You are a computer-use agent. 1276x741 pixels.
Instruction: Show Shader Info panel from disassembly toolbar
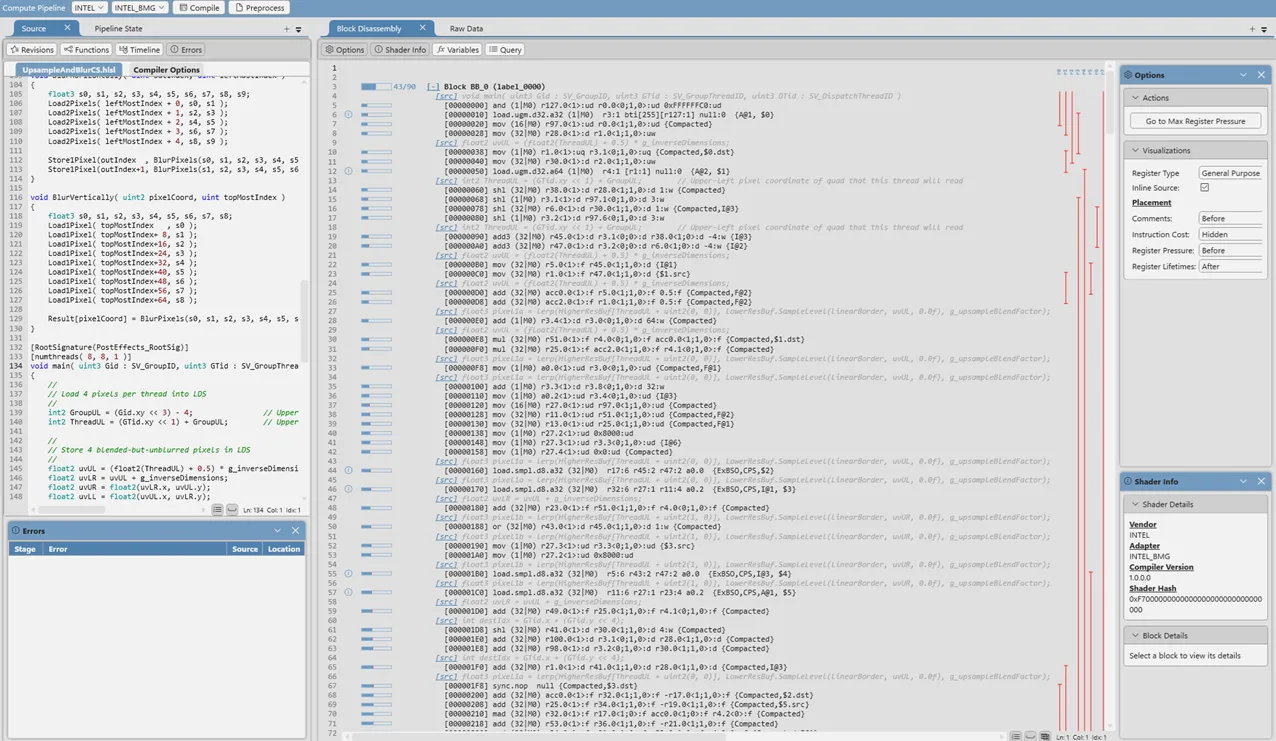[x=400, y=49]
